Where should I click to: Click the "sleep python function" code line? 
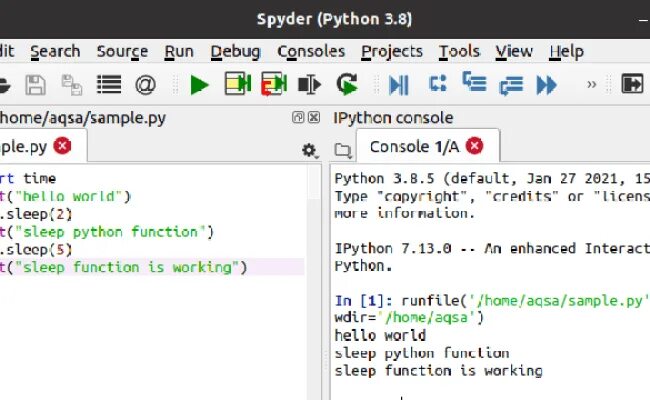107,232
